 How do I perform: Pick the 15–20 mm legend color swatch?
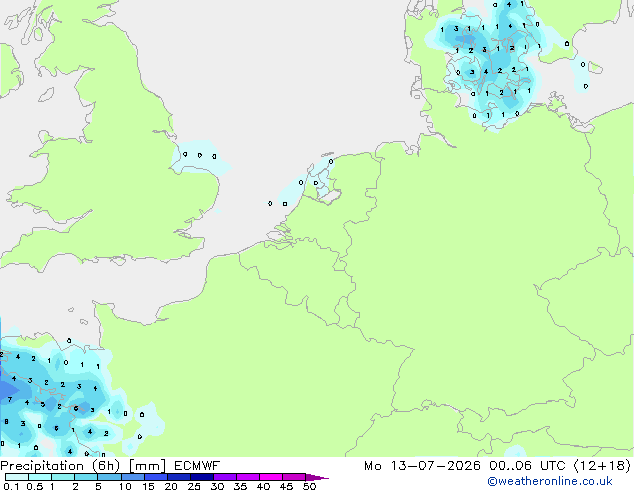tap(156, 477)
